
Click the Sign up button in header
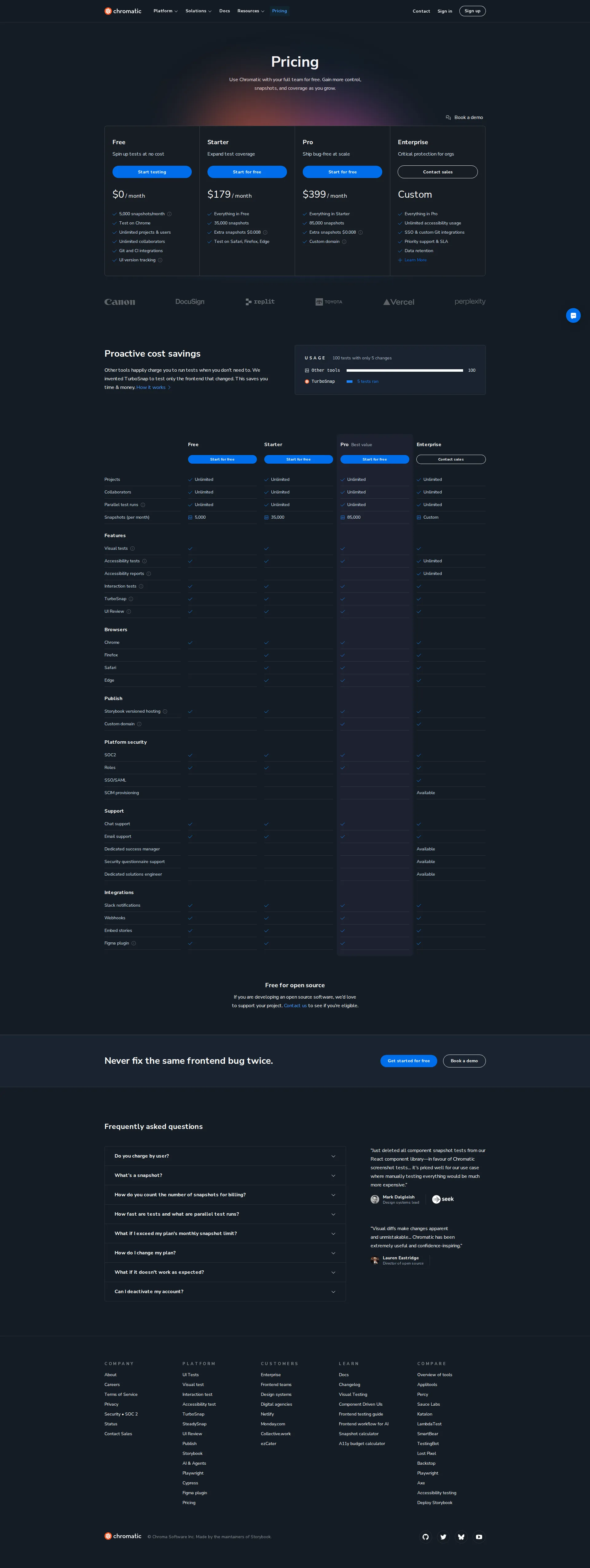[473, 11]
